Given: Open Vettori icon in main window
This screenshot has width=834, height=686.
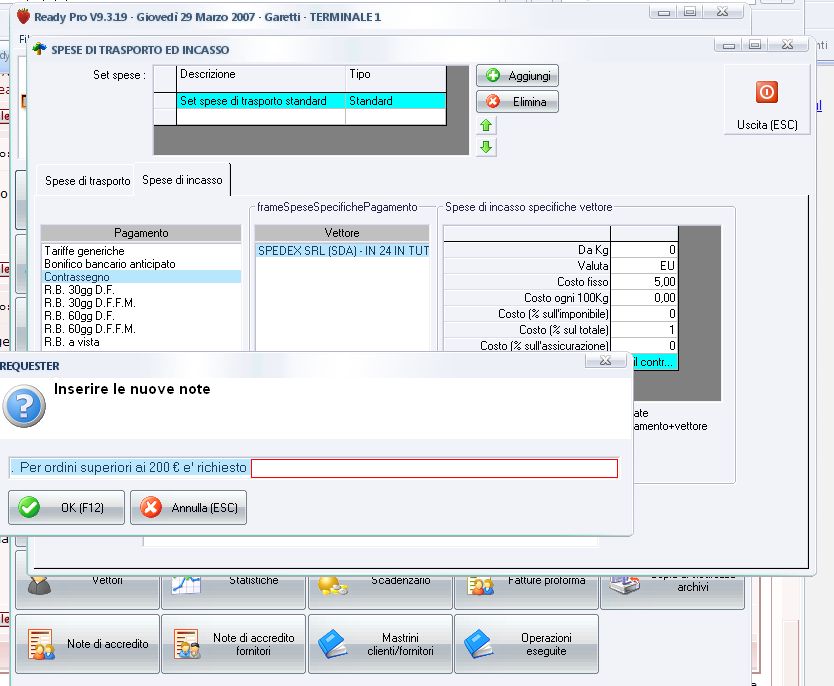Looking at the screenshot, I should point(39,585).
